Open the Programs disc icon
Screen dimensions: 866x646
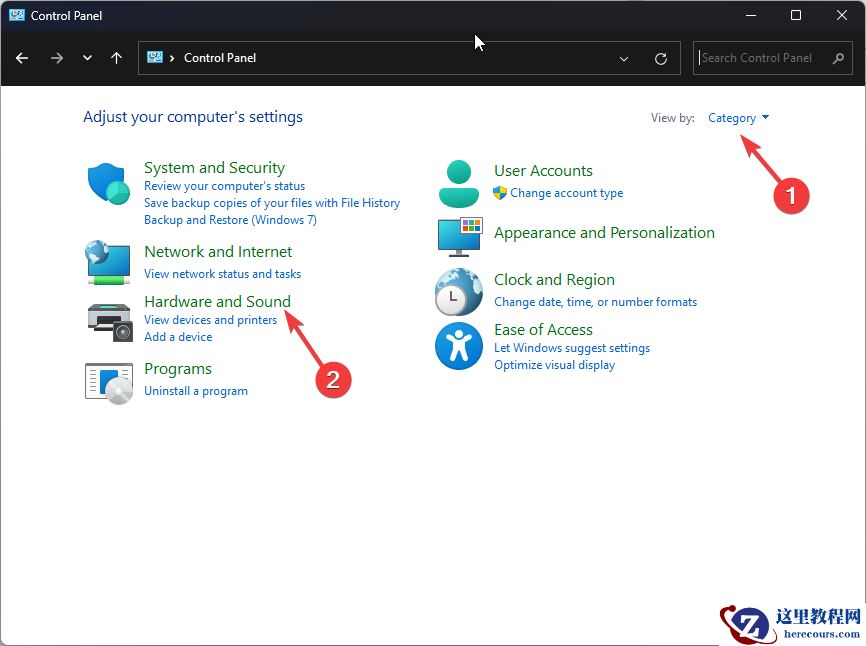109,383
